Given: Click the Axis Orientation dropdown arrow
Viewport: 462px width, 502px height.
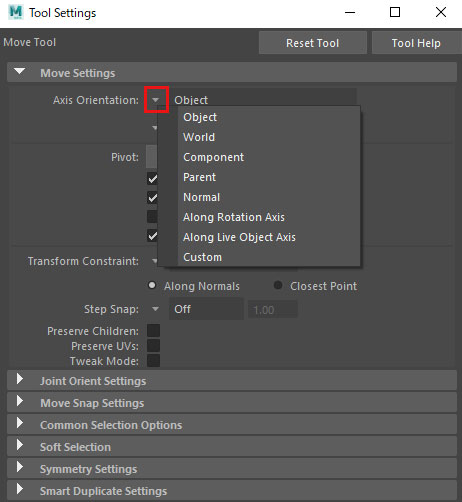Looking at the screenshot, I should [x=155, y=100].
